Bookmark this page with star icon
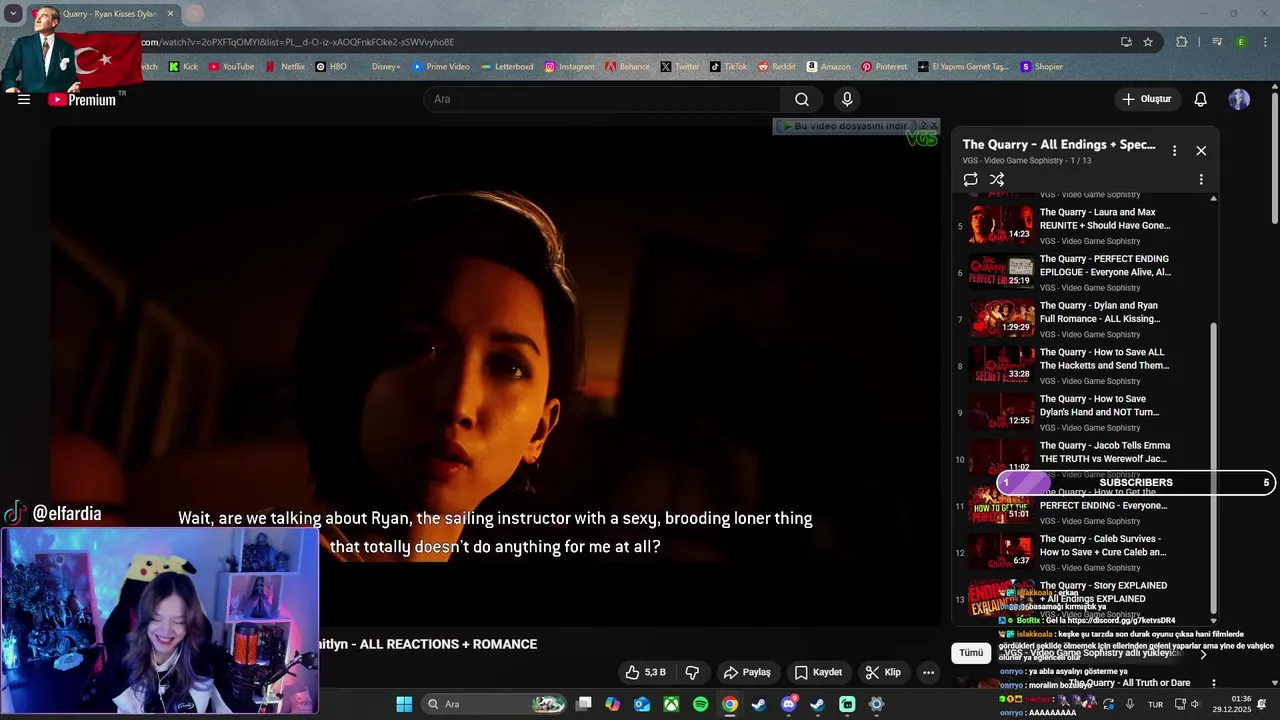The height and width of the screenshot is (720, 1280). pos(1148,42)
